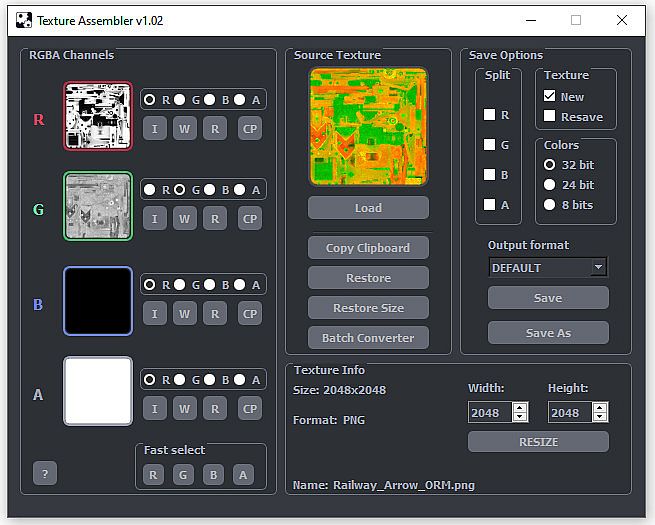Open help with the question mark button
Image resolution: width=655 pixels, height=525 pixels.
tap(45, 473)
